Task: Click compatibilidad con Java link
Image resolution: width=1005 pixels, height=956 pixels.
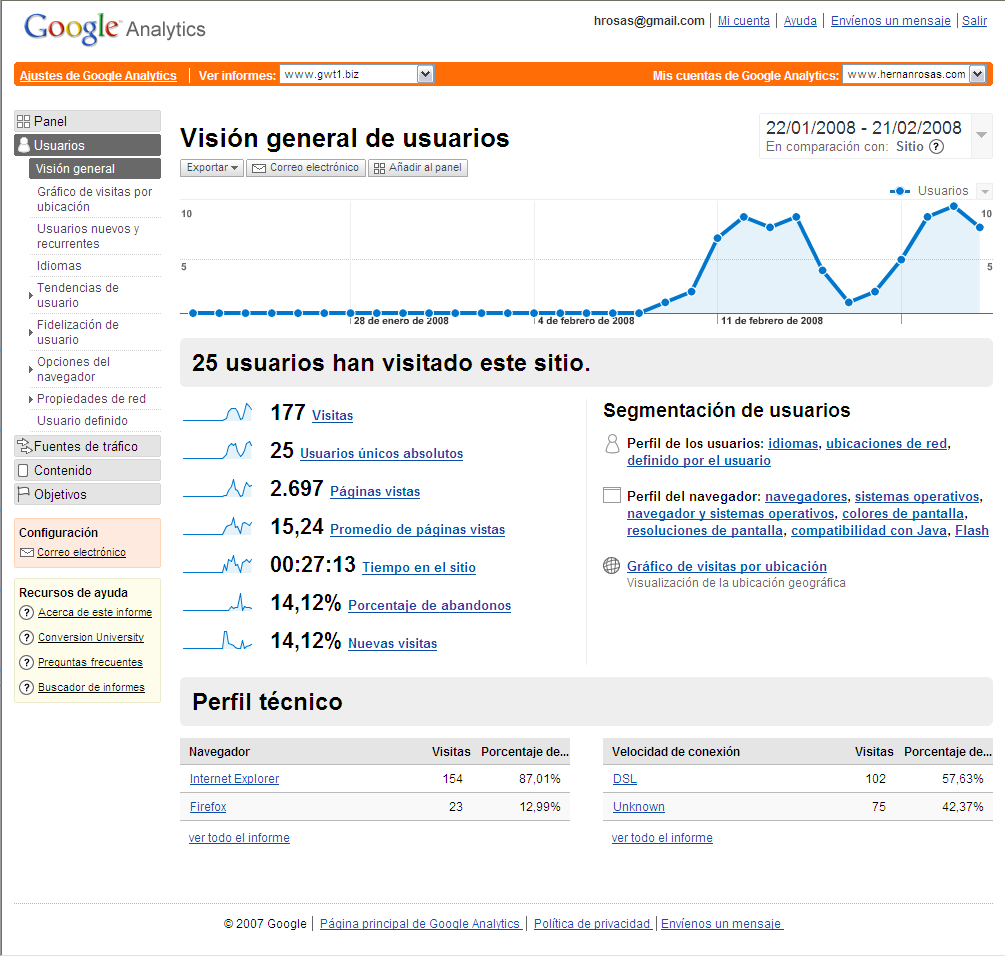Action: click(868, 531)
